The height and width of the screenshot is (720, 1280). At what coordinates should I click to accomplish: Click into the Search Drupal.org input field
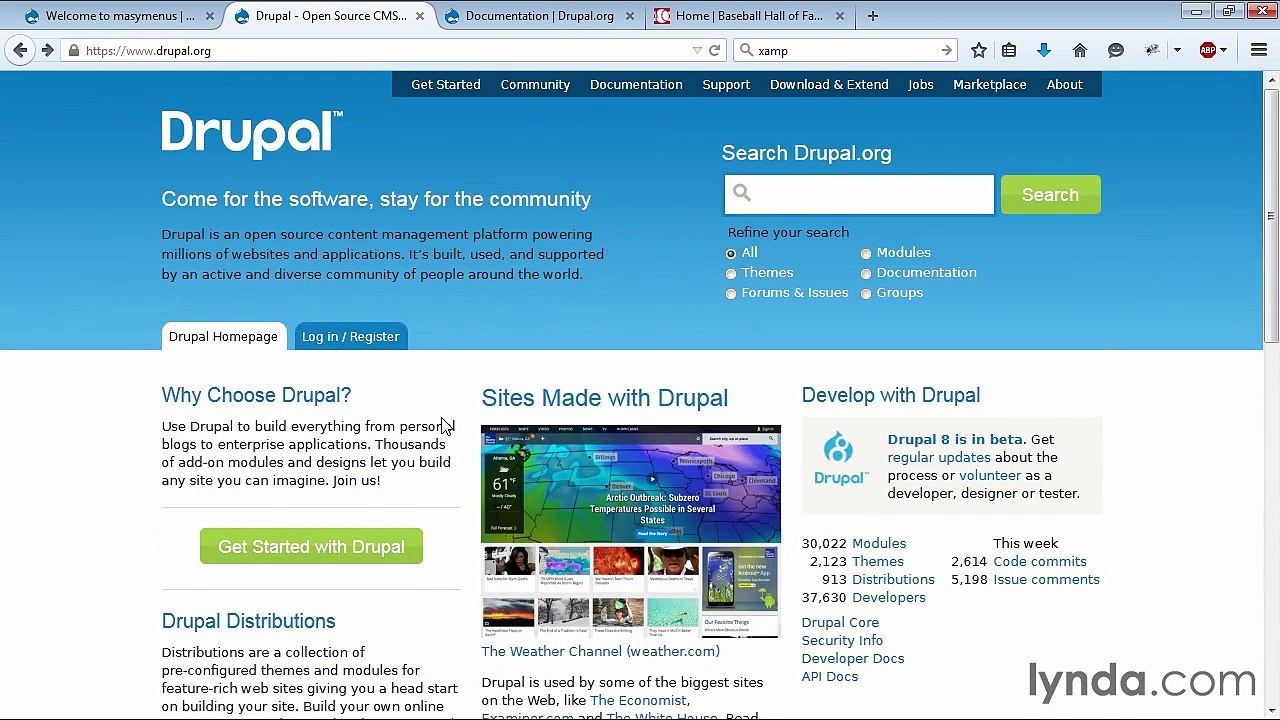tap(859, 195)
